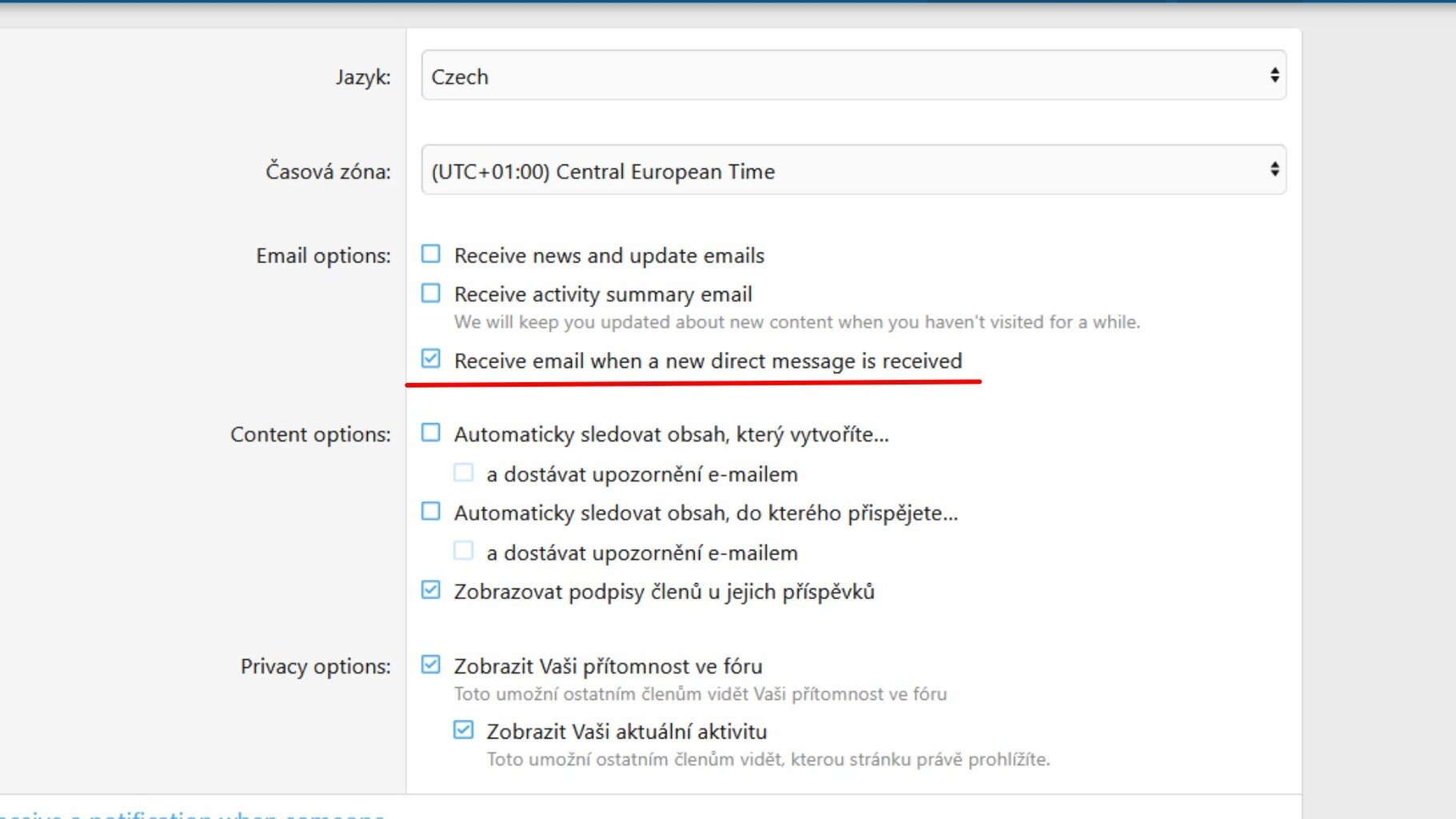Viewport: 1456px width, 819px height.
Task: Enable 'Receive news and update emails' checkbox
Action: coord(431,254)
